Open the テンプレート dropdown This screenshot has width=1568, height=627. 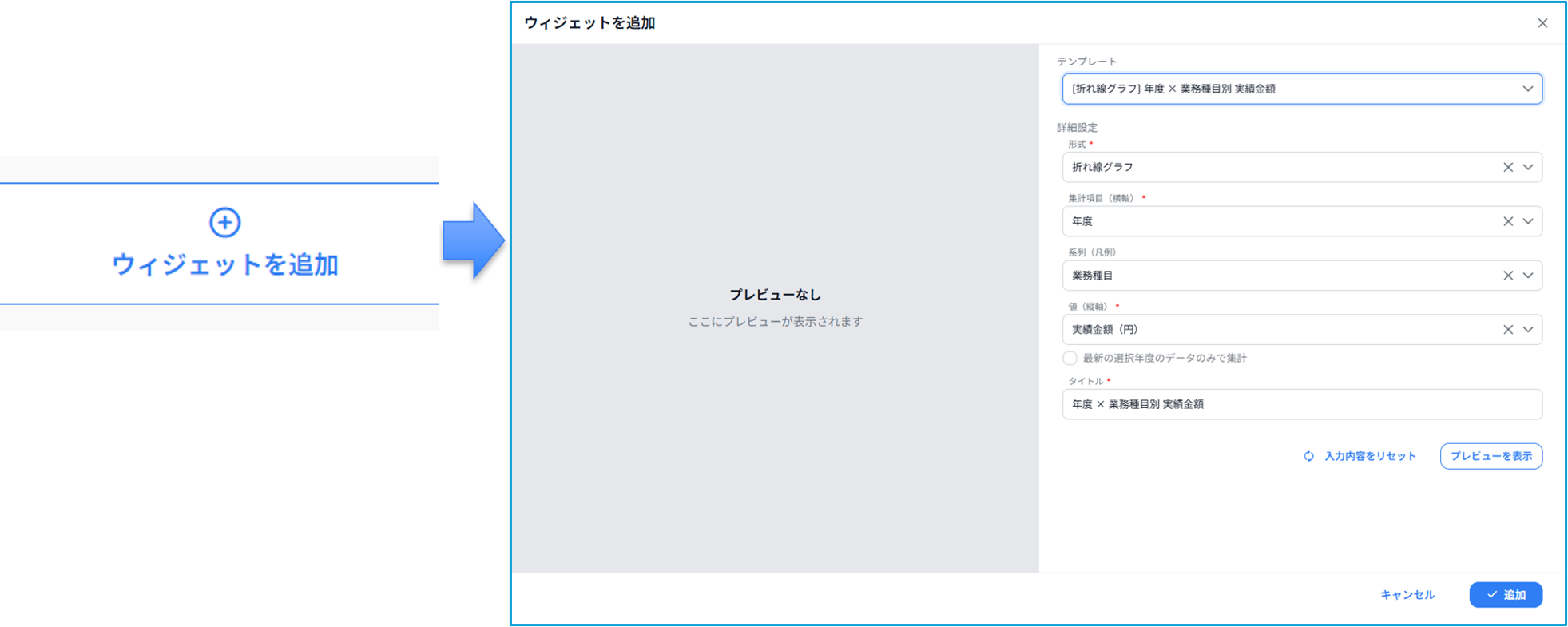click(x=1301, y=89)
